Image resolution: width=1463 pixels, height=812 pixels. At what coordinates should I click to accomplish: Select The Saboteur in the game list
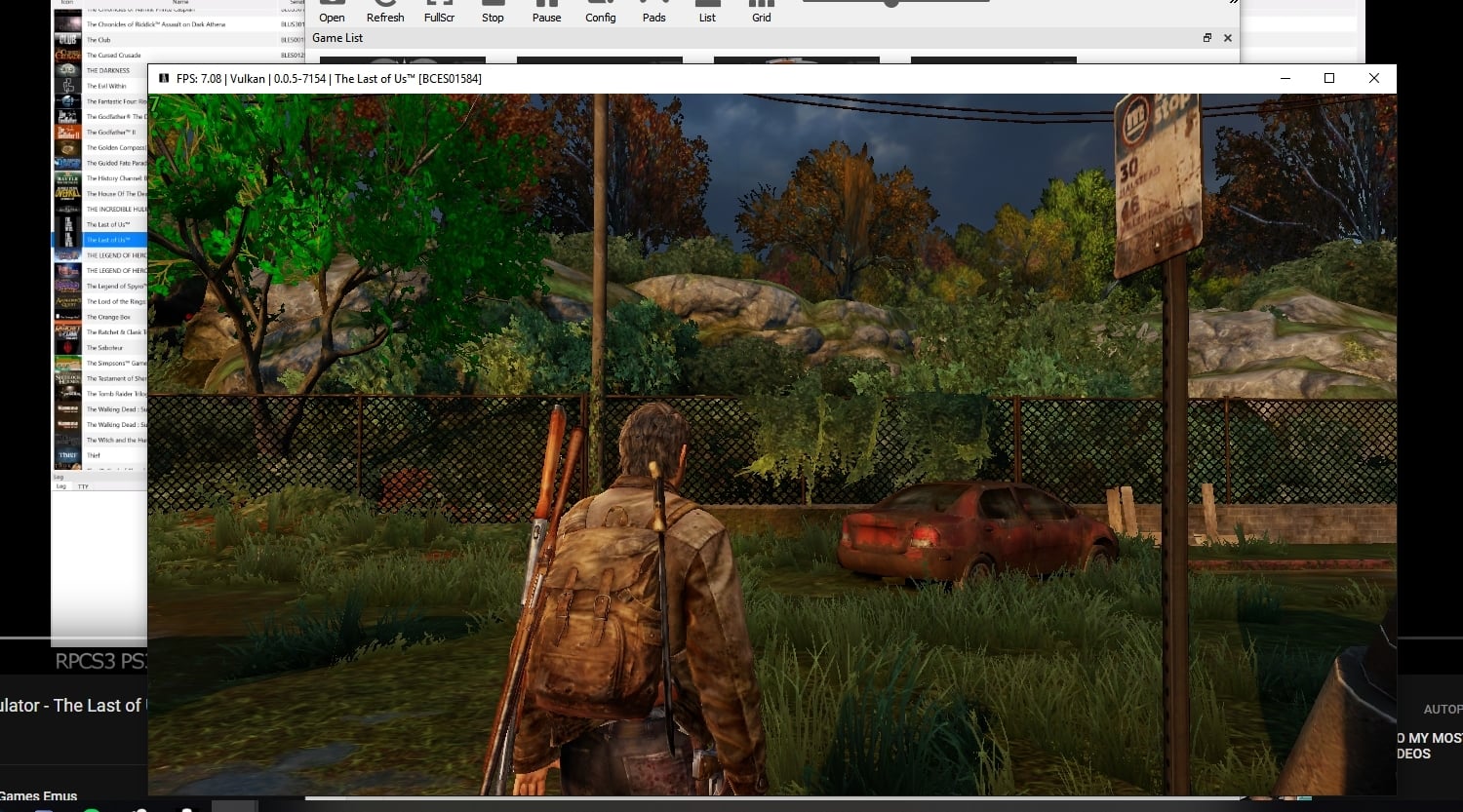[x=99, y=348]
